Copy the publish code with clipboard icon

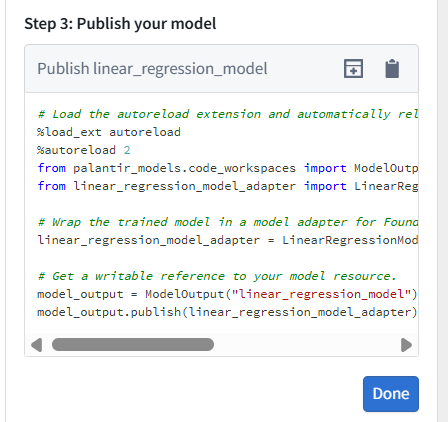click(x=392, y=69)
